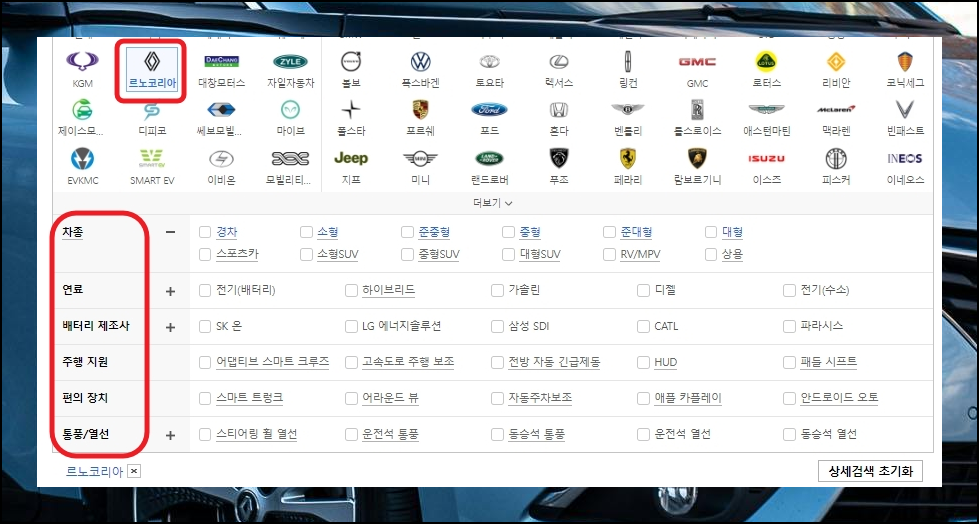Expand the 배터리 제조사 options

[x=170, y=327]
